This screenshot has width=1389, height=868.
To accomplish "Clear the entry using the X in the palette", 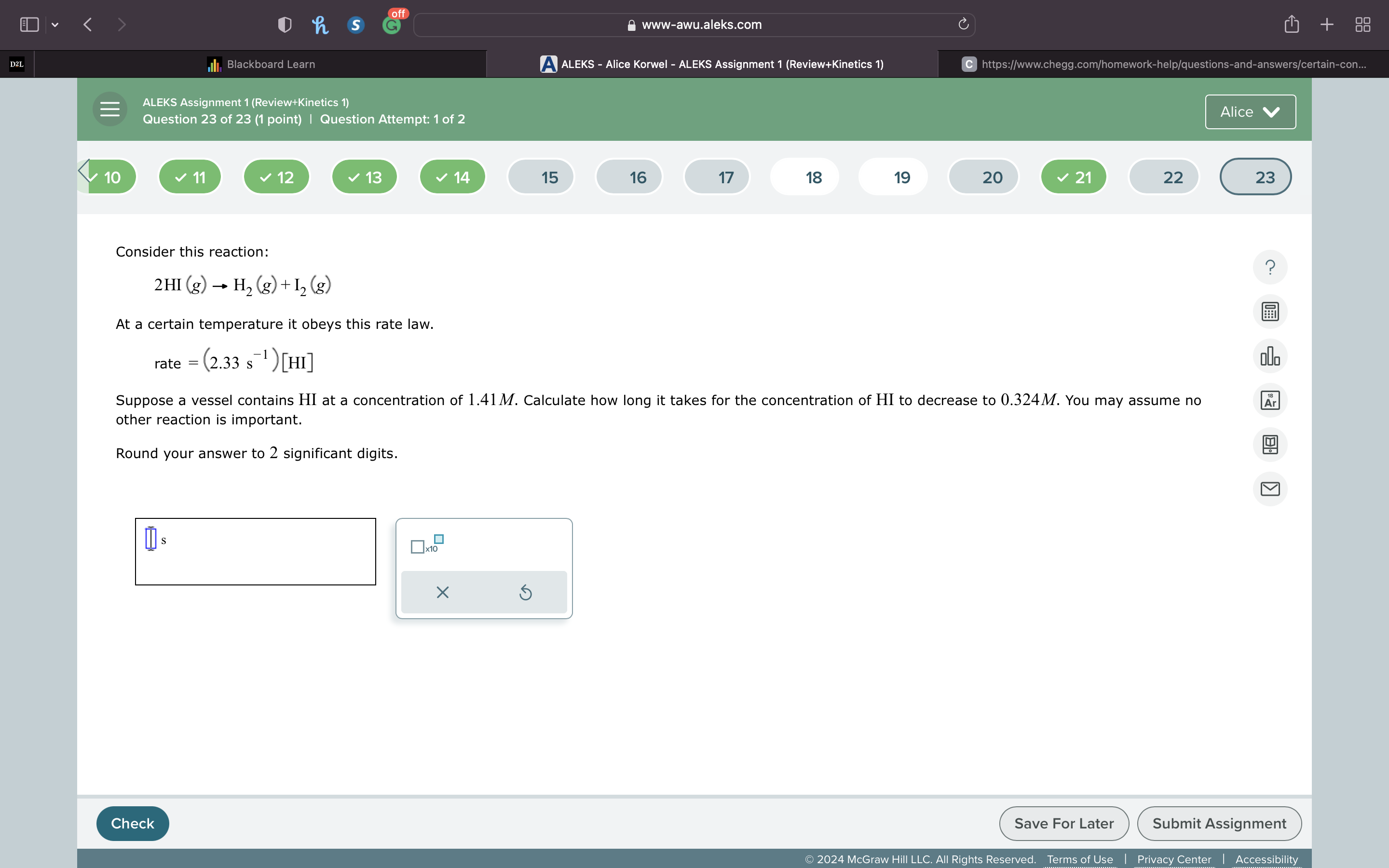I will point(442,592).
